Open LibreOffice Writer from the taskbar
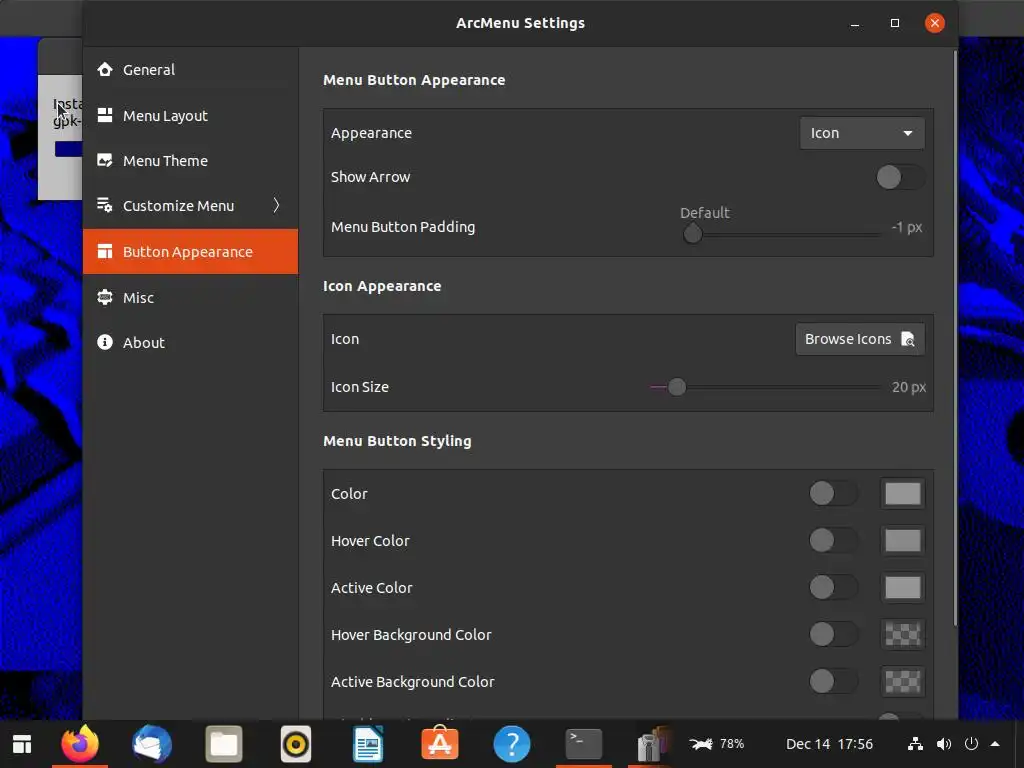This screenshot has width=1024, height=768. (x=368, y=744)
